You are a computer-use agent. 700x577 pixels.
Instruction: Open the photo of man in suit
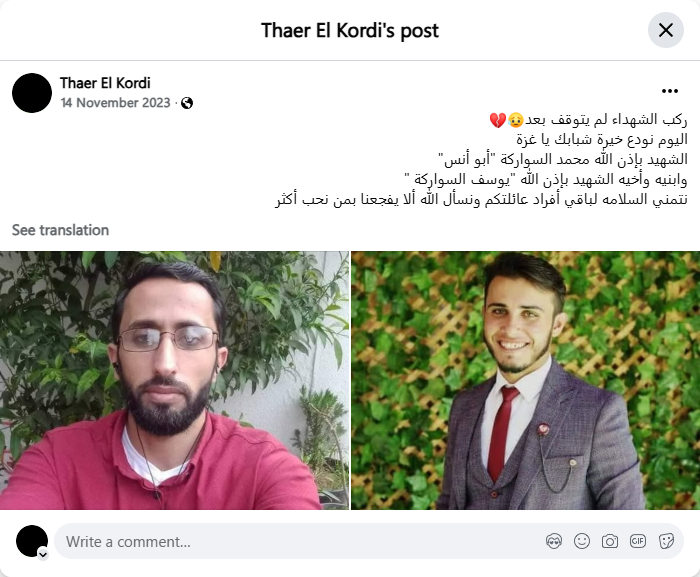pos(525,380)
